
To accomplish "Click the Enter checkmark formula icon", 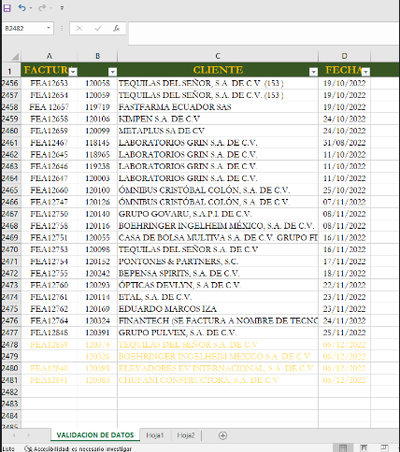I will tap(98, 28).
